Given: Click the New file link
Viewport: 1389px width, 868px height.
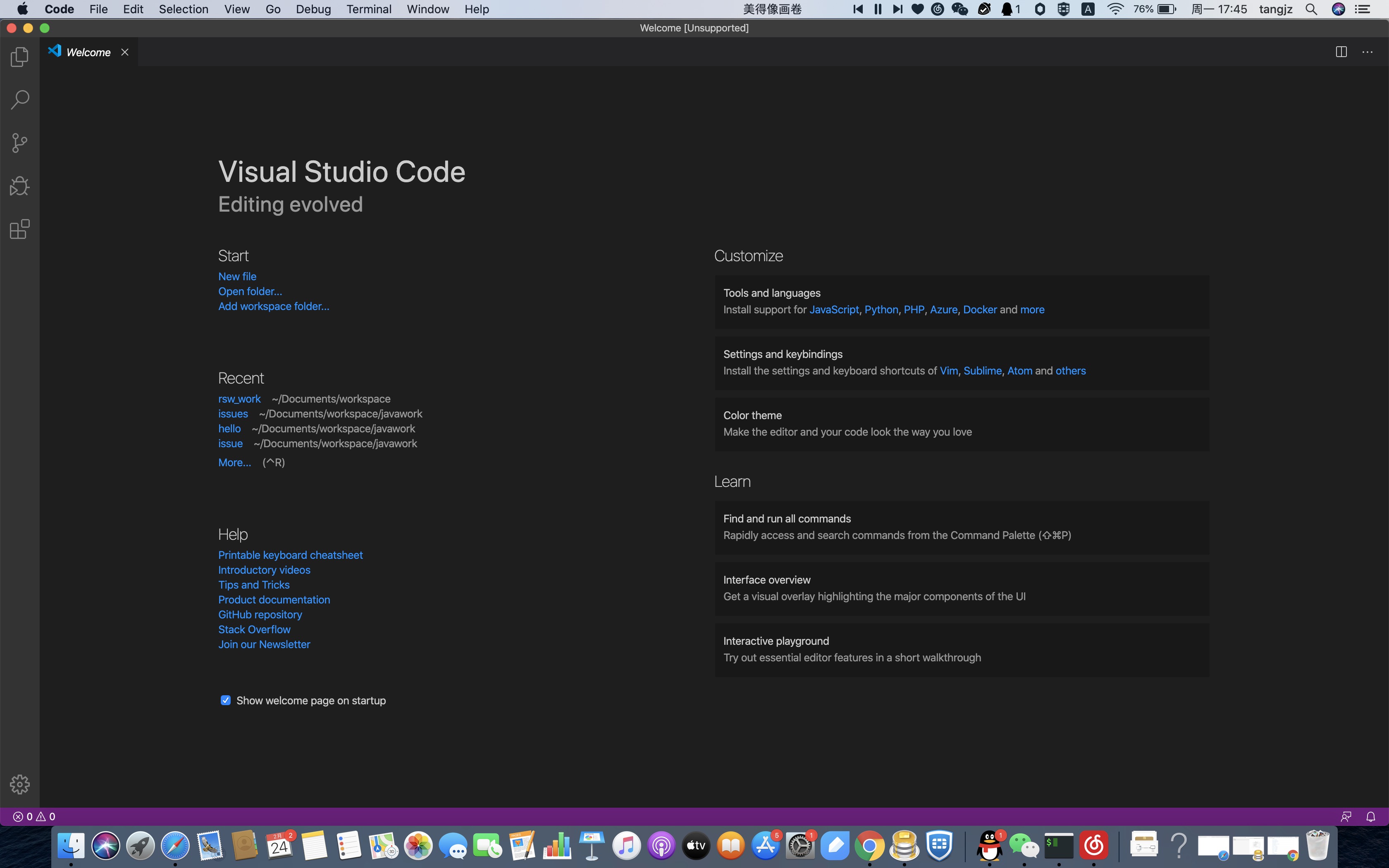Looking at the screenshot, I should pyautogui.click(x=237, y=277).
